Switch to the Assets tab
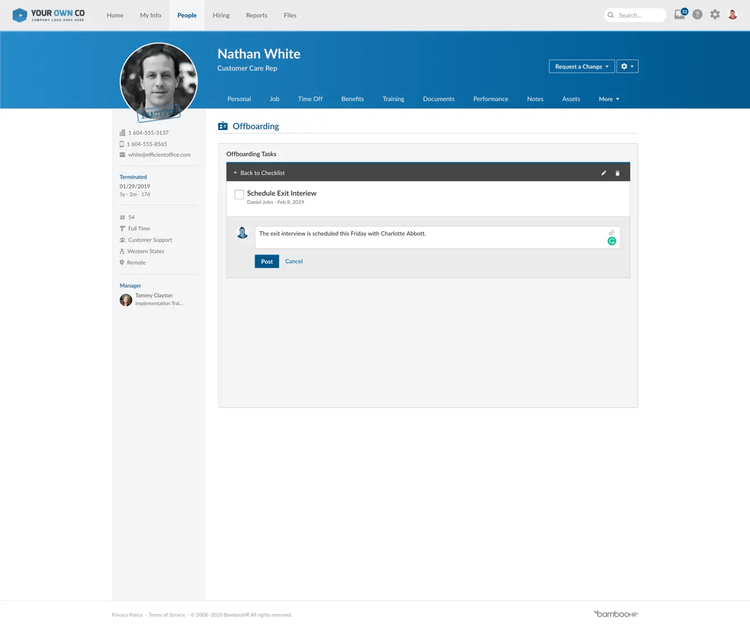750x634 pixels. pos(571,99)
